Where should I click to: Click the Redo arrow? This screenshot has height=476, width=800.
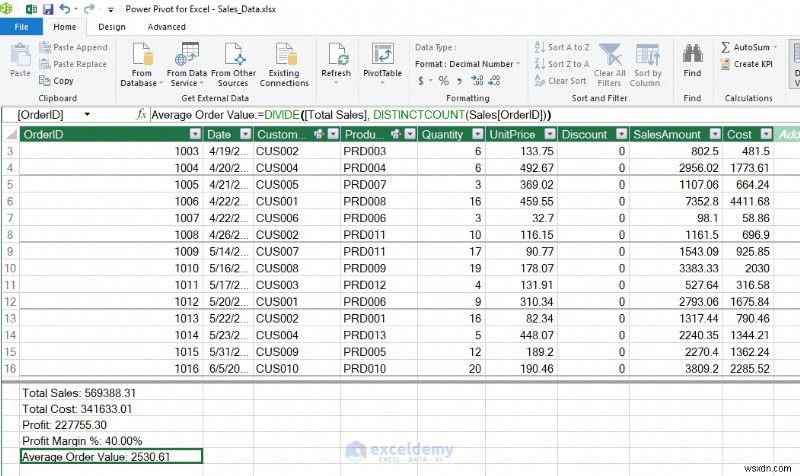tap(89, 9)
